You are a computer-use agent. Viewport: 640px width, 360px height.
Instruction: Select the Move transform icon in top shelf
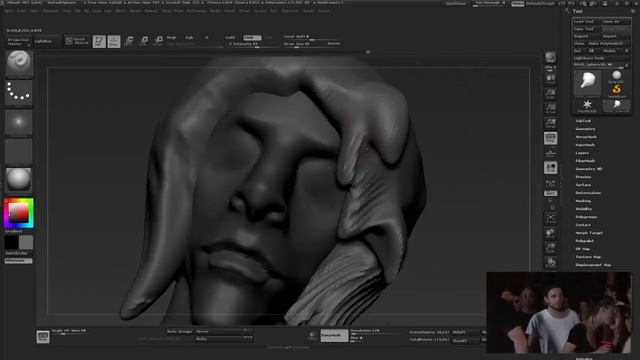pyautogui.click(x=129, y=41)
